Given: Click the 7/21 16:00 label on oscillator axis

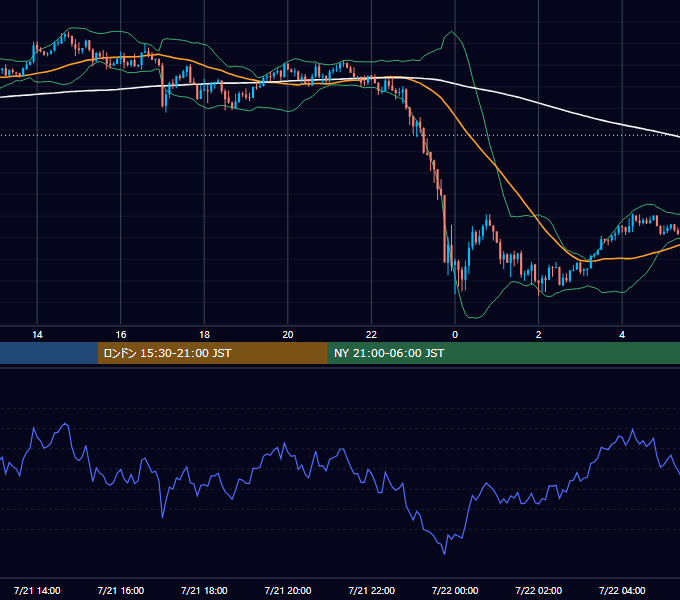Looking at the screenshot, I should [121, 590].
